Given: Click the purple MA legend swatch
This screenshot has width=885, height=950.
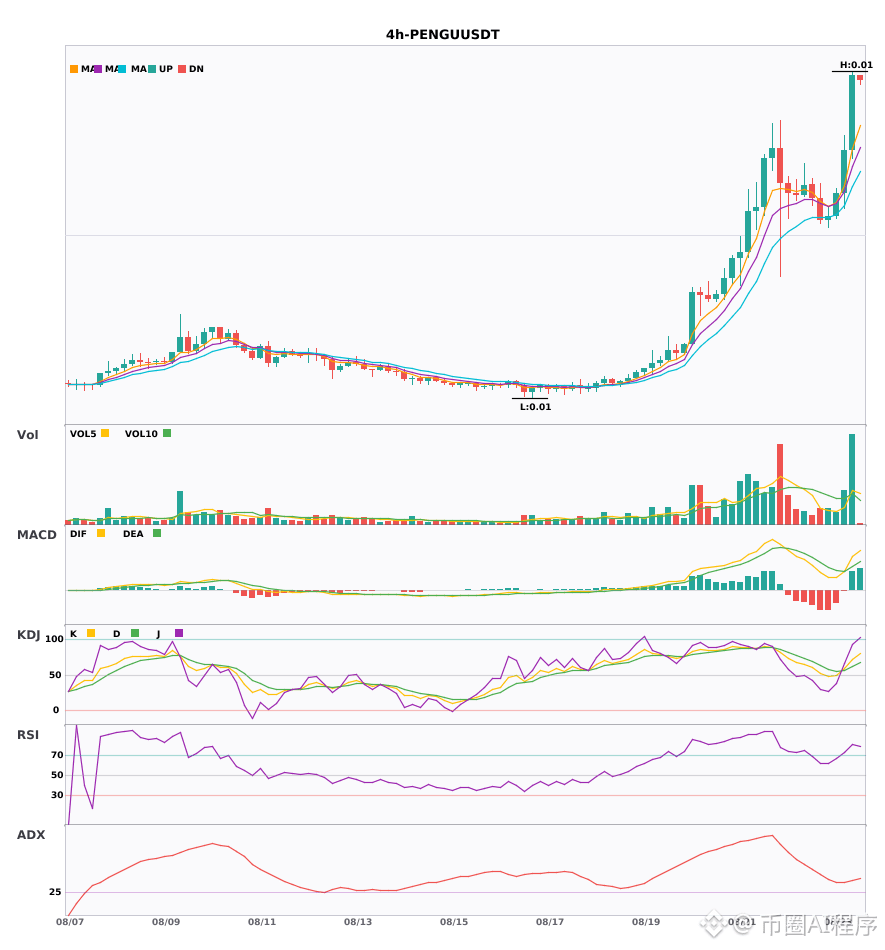Looking at the screenshot, I should [x=98, y=69].
